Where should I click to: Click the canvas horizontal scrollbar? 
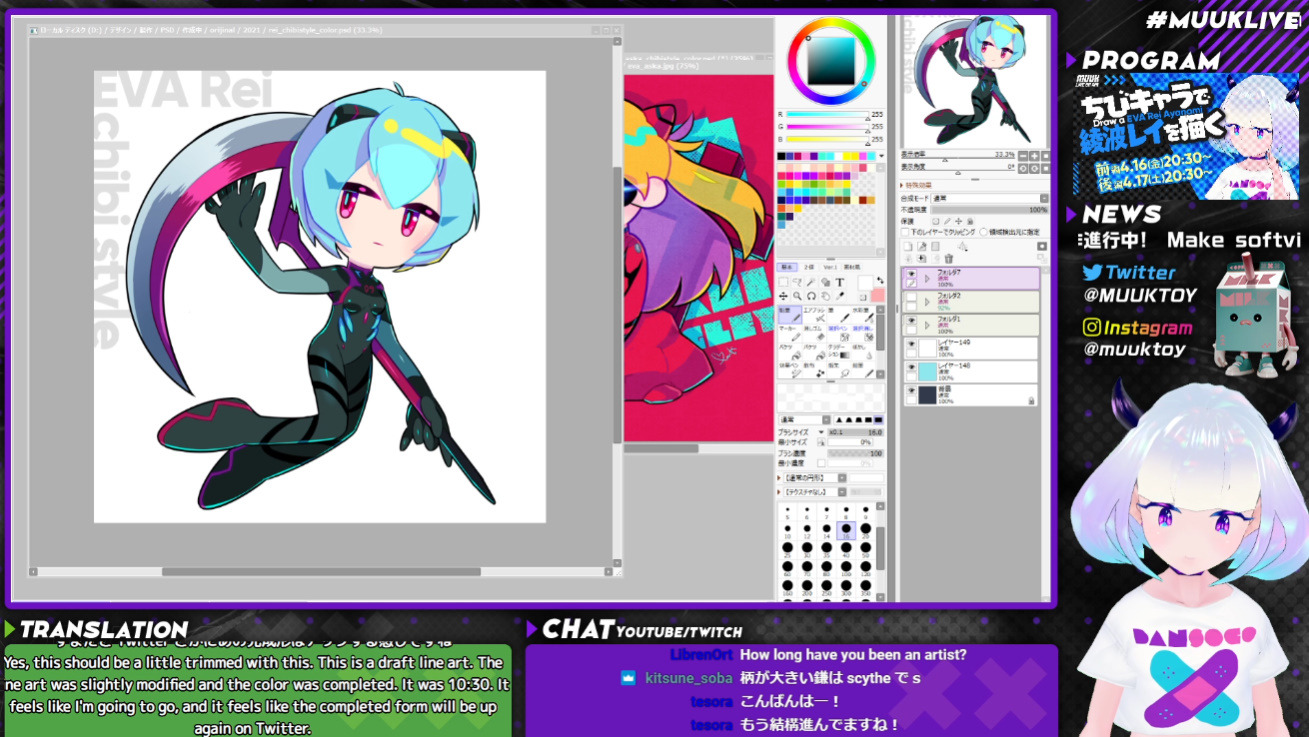[x=320, y=572]
